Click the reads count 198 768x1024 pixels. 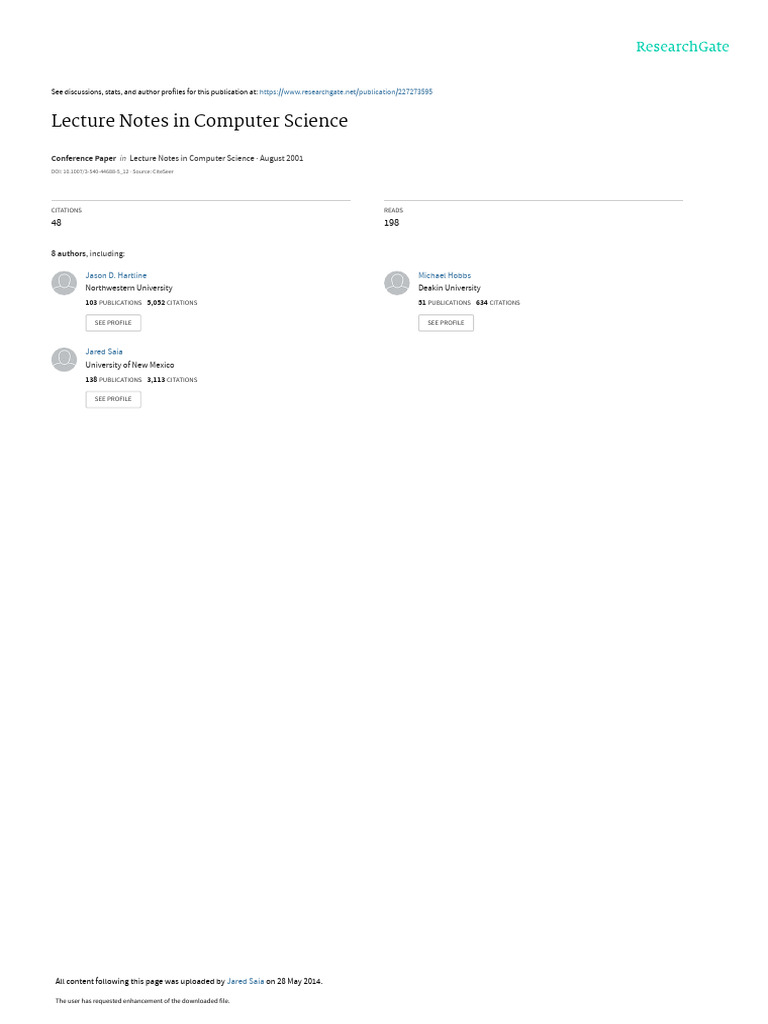point(391,223)
